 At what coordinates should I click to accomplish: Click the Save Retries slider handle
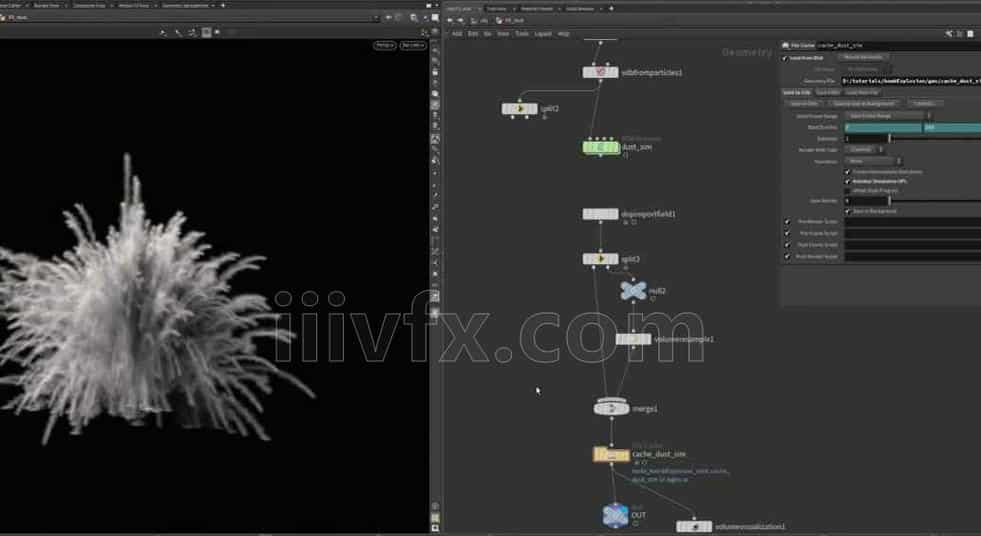point(890,201)
